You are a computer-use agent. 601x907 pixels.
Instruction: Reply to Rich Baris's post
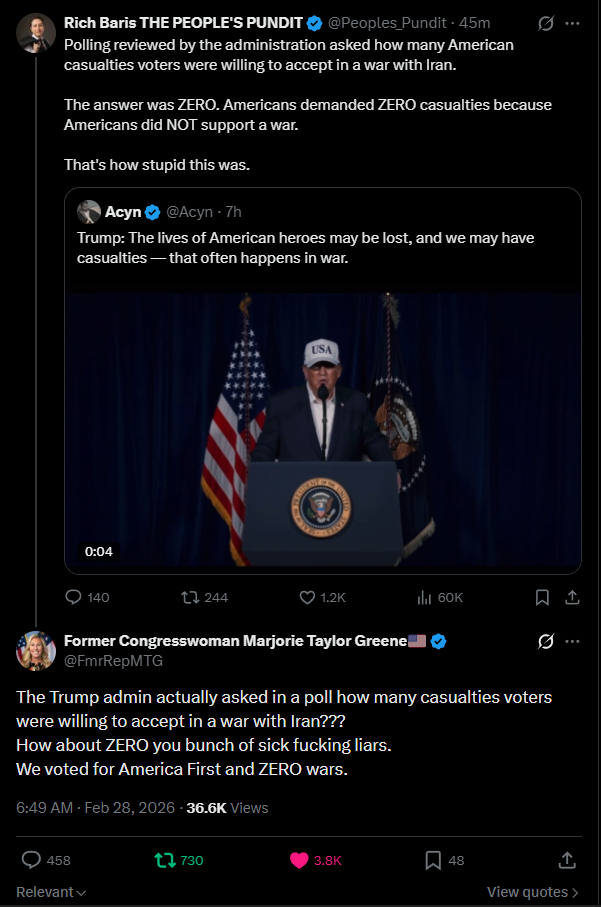tap(73, 597)
